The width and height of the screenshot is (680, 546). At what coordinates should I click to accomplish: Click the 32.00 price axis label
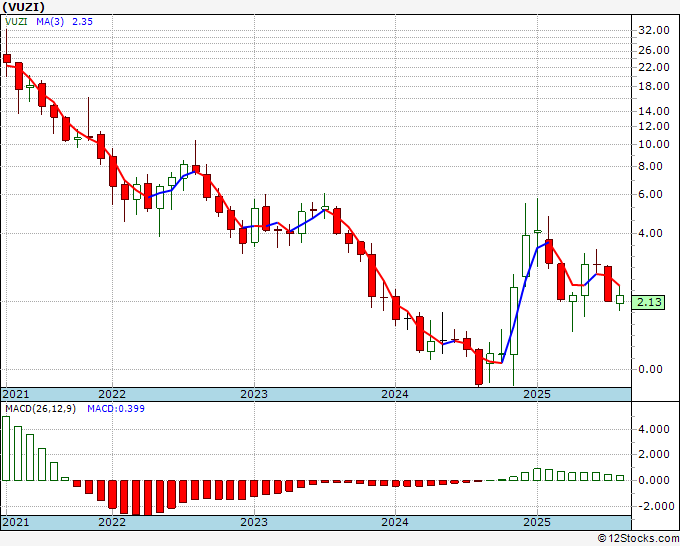654,30
